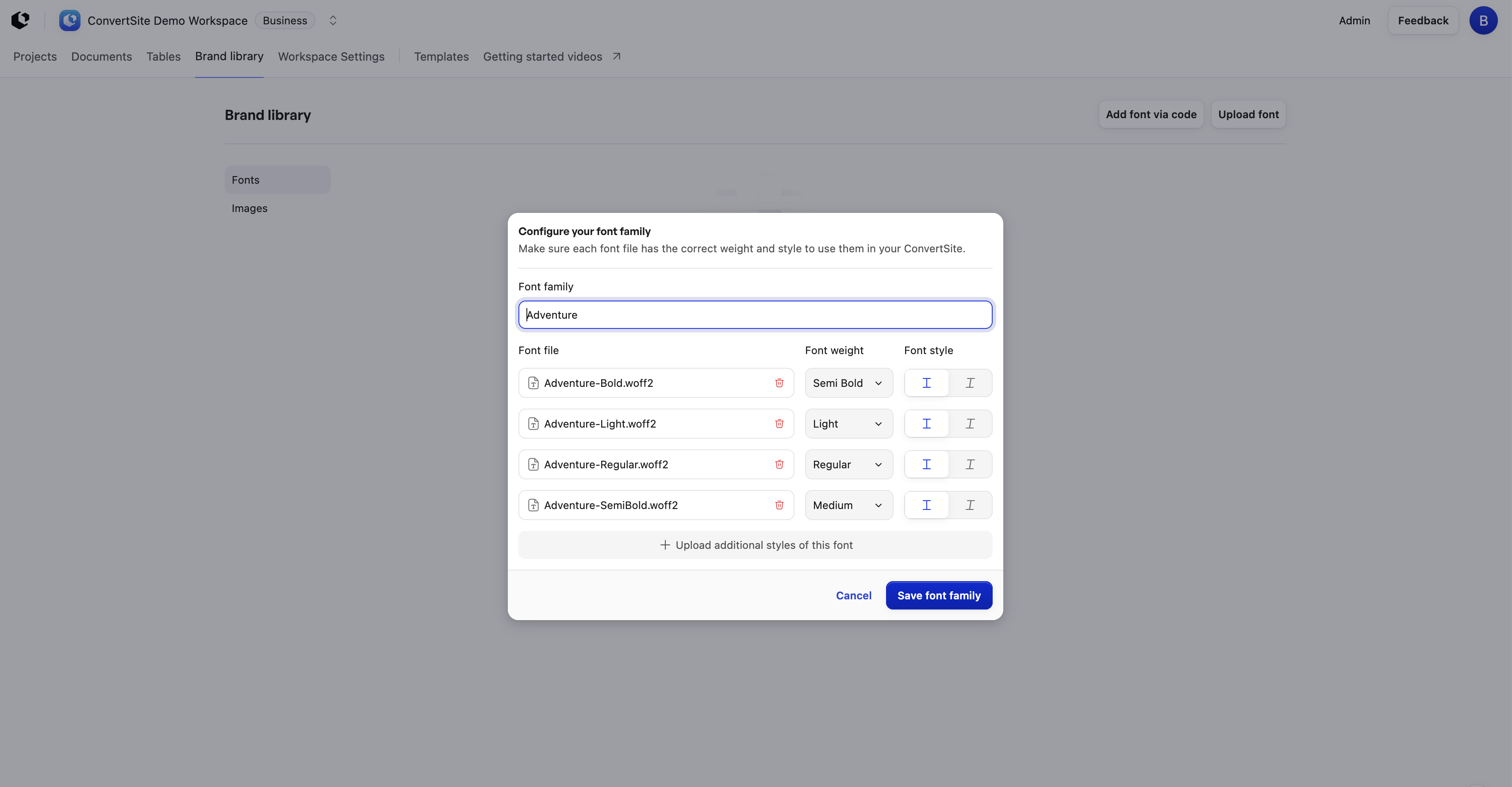Open Workspace Settings tab
This screenshot has width=1512, height=787.
331,56
